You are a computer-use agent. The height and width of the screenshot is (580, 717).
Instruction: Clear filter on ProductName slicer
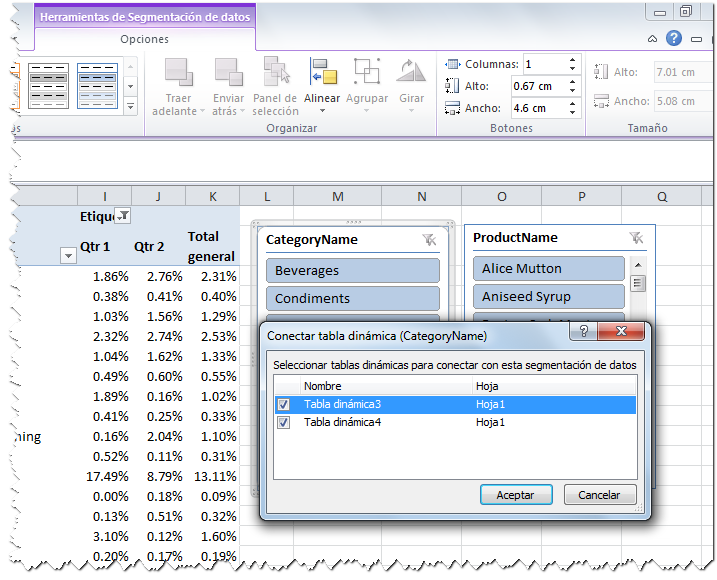[636, 237]
